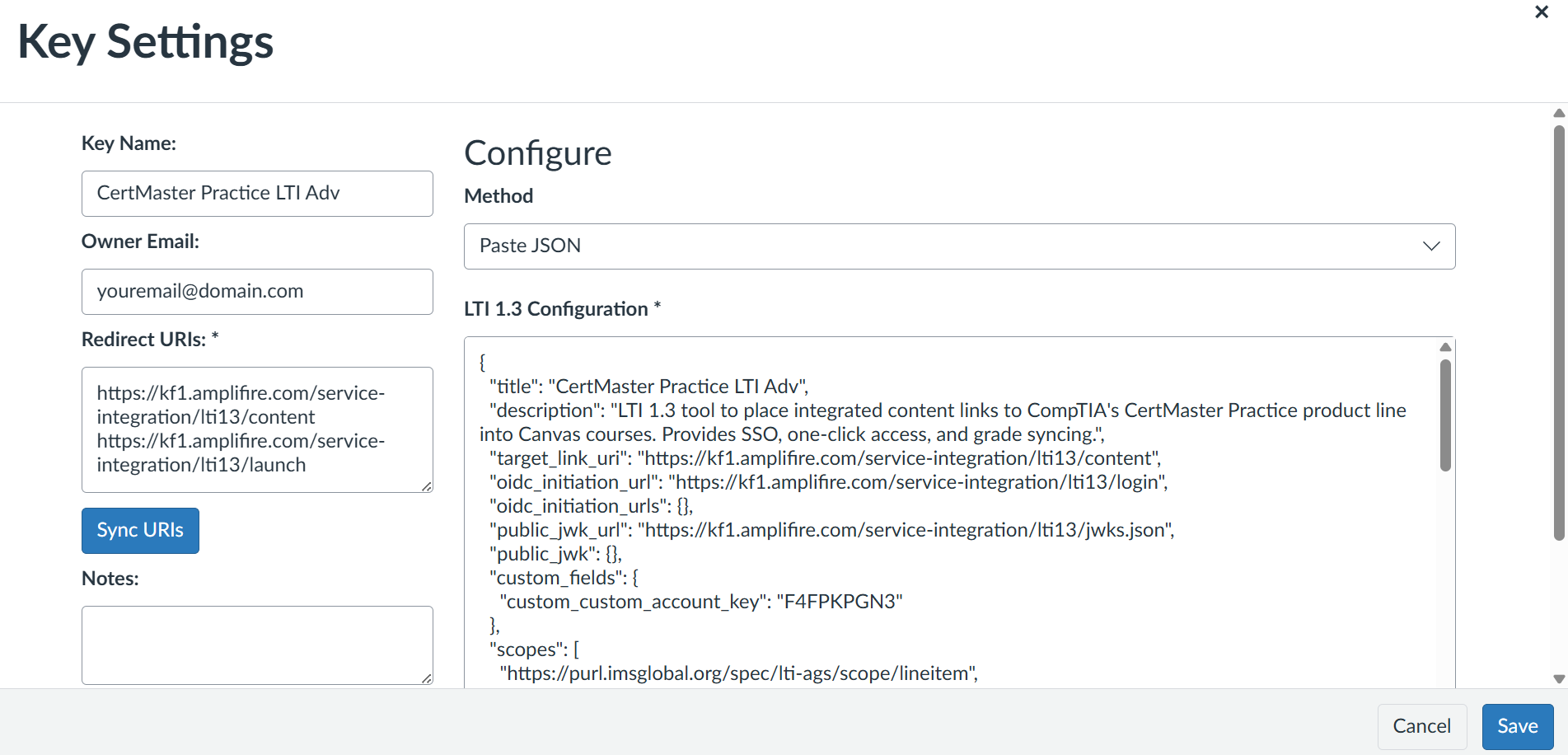Click the Redirect URIs text area

point(257,429)
